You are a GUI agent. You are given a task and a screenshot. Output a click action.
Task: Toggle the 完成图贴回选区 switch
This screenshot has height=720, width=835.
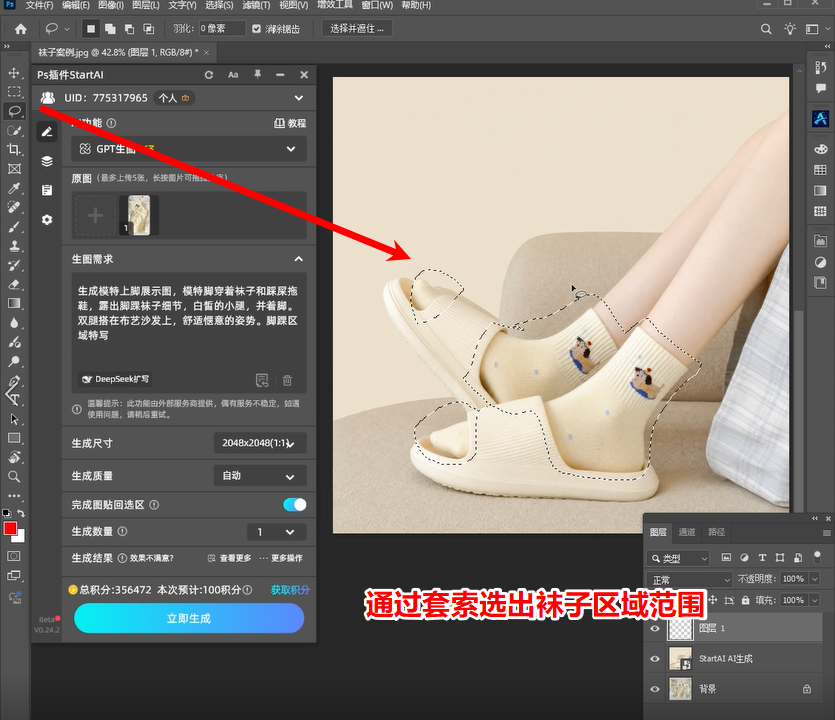coord(294,504)
